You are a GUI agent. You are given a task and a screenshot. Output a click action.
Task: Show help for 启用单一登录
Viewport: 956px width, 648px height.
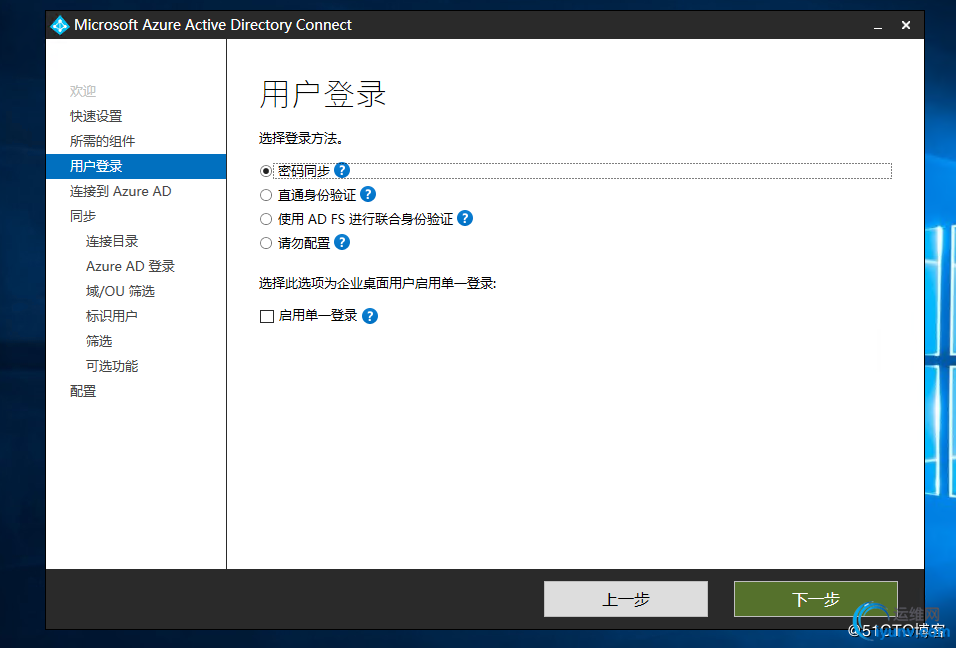369,316
